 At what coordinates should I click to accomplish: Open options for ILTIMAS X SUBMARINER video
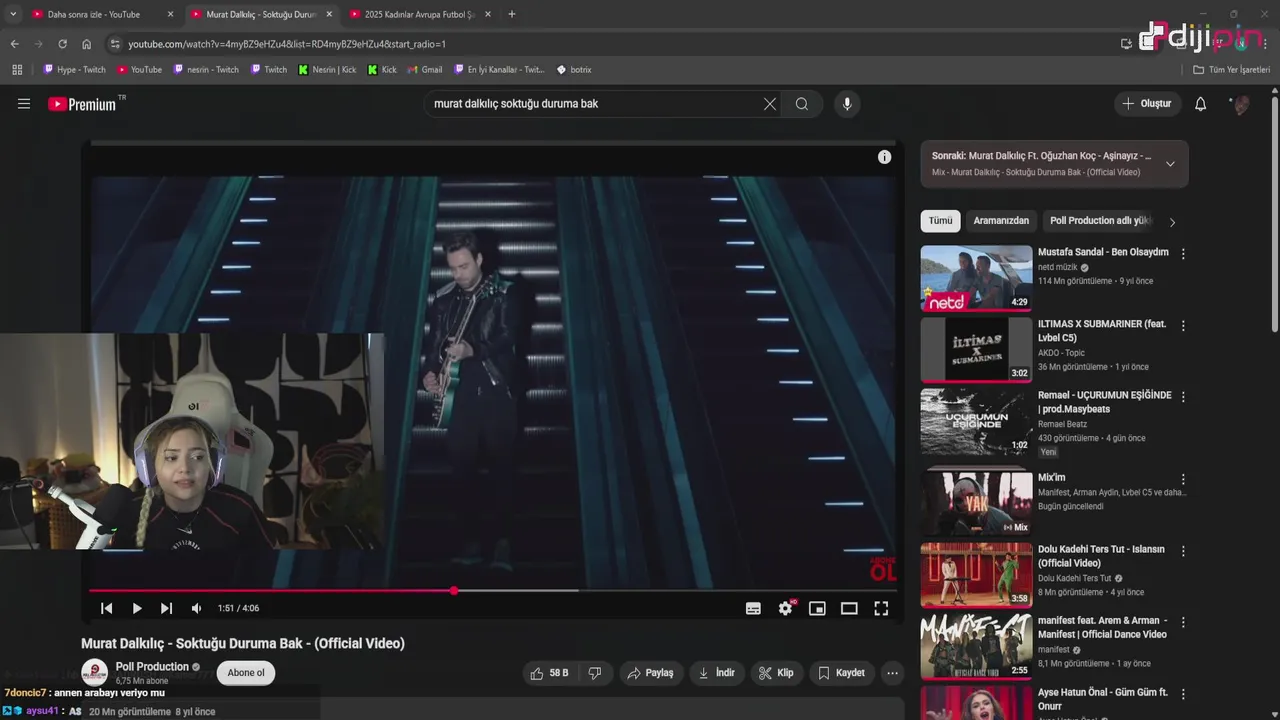1183,326
